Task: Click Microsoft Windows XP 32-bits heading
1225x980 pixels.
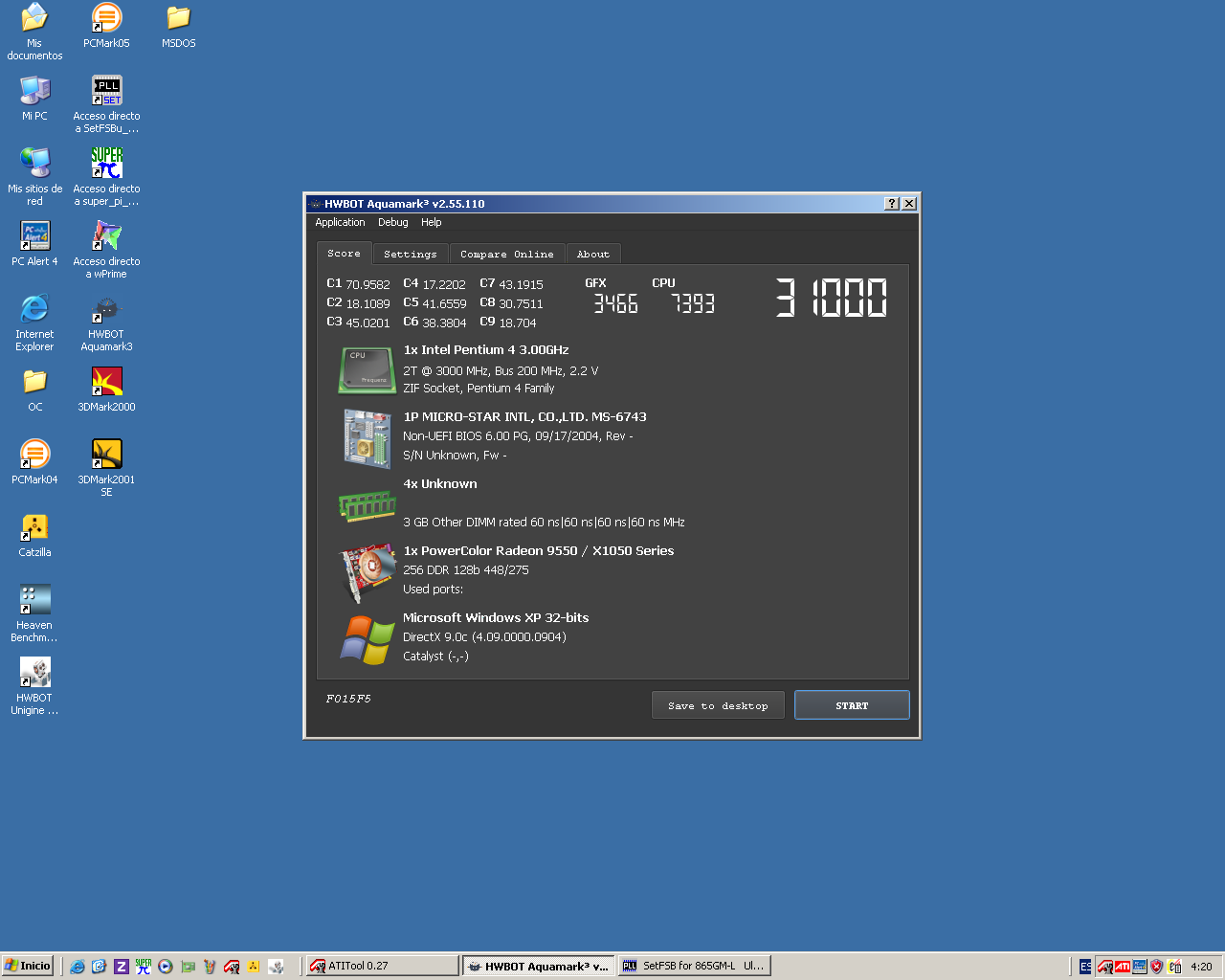Action: [496, 618]
